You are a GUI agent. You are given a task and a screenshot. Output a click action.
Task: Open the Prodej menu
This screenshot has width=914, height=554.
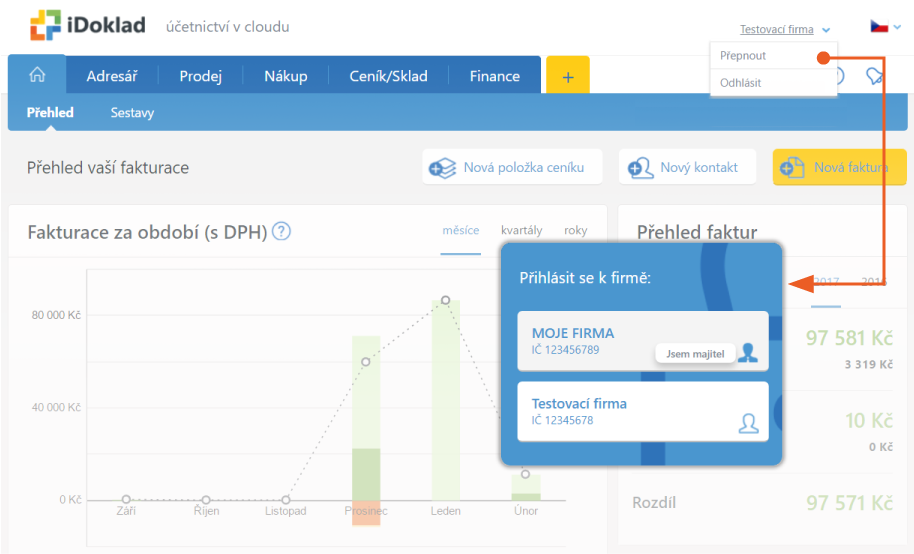tap(201, 76)
